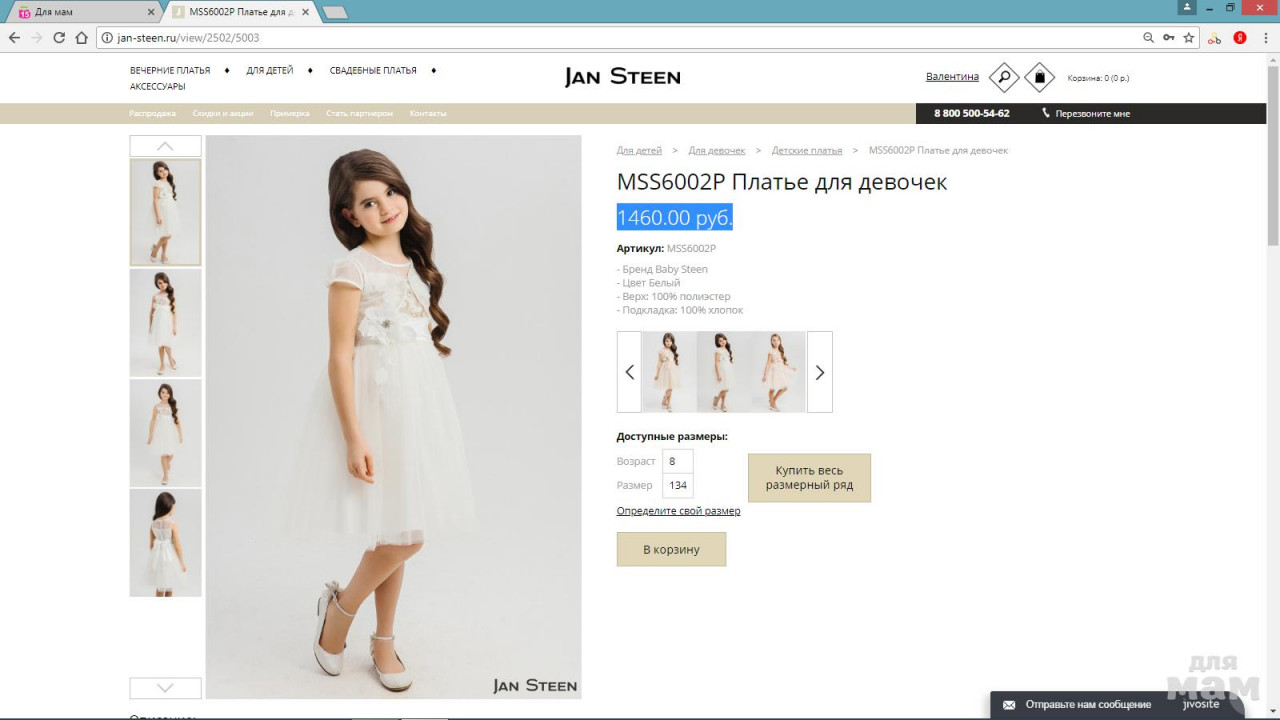Click Купить весь размерный ряд button
The image size is (1280, 720).
[x=809, y=478]
